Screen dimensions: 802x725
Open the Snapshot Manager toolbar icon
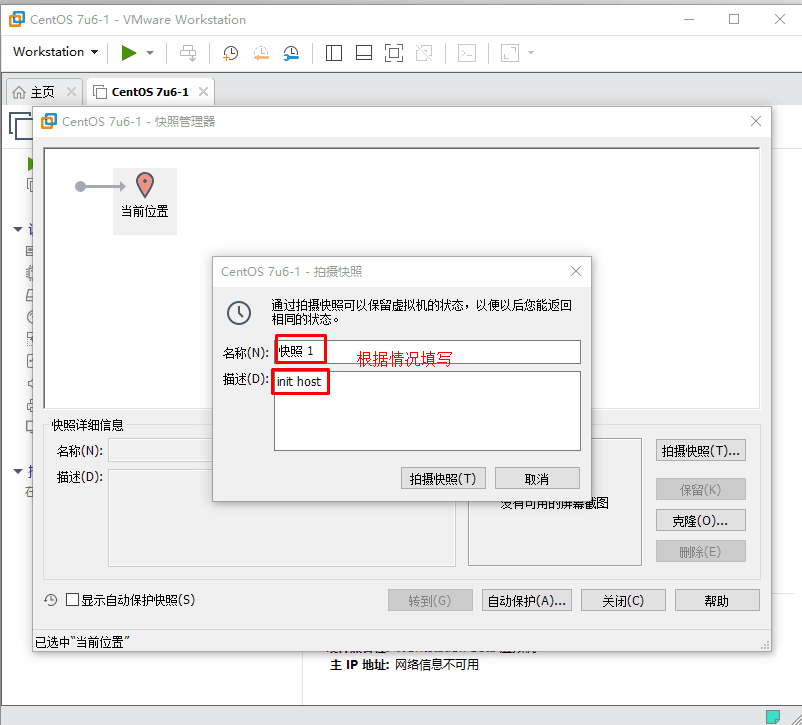coord(291,53)
